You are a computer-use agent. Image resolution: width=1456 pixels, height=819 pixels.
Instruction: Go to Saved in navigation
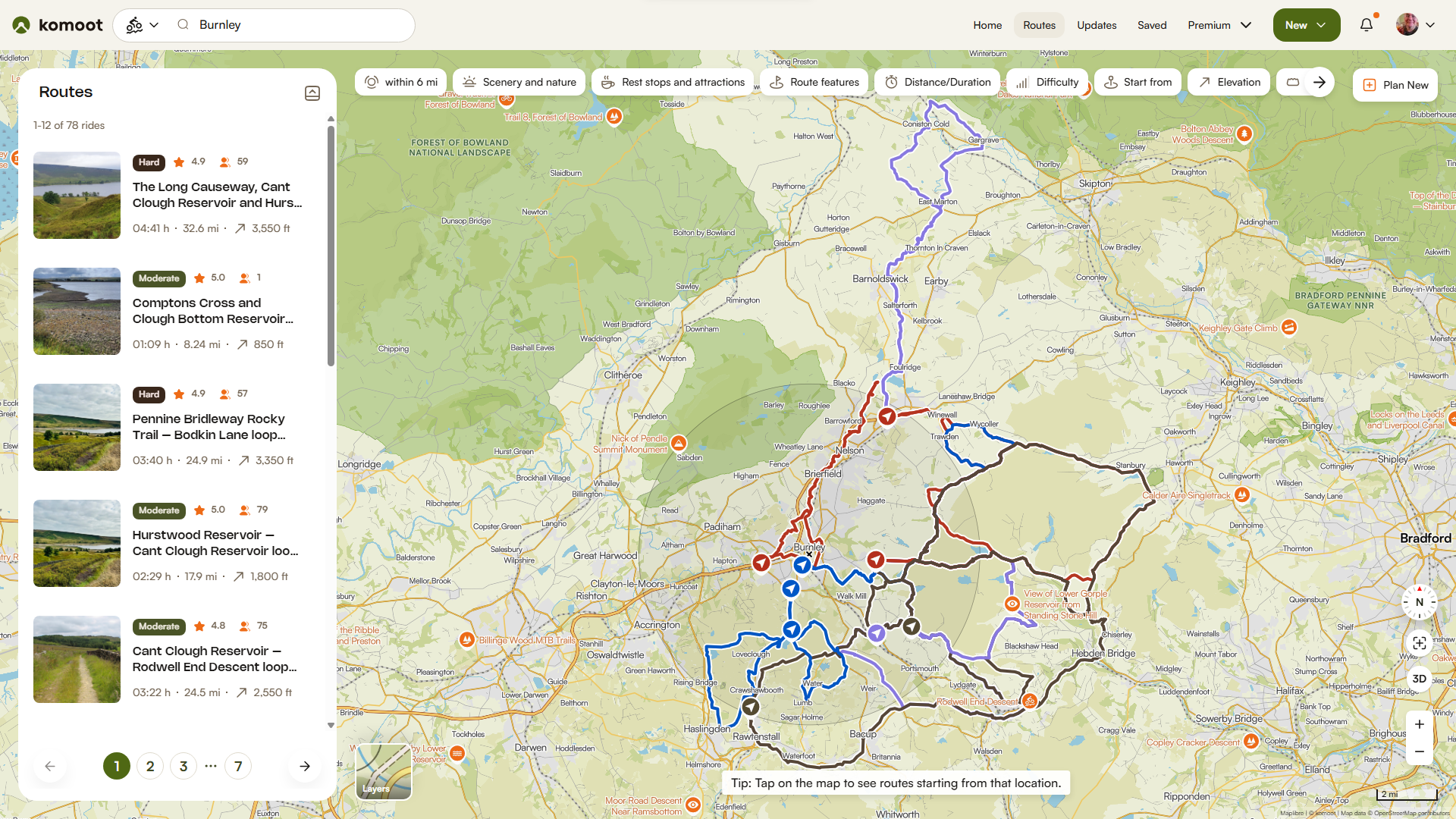click(x=1151, y=25)
